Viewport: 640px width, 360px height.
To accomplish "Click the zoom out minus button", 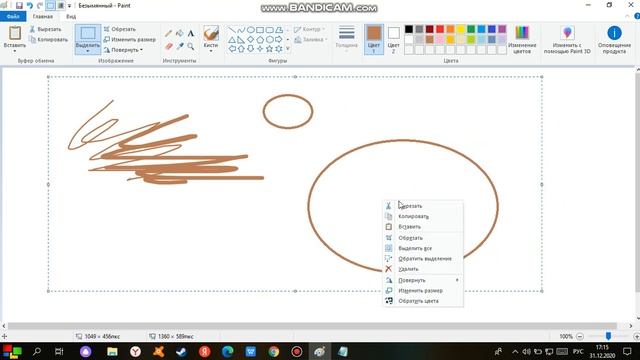I will pos(580,336).
